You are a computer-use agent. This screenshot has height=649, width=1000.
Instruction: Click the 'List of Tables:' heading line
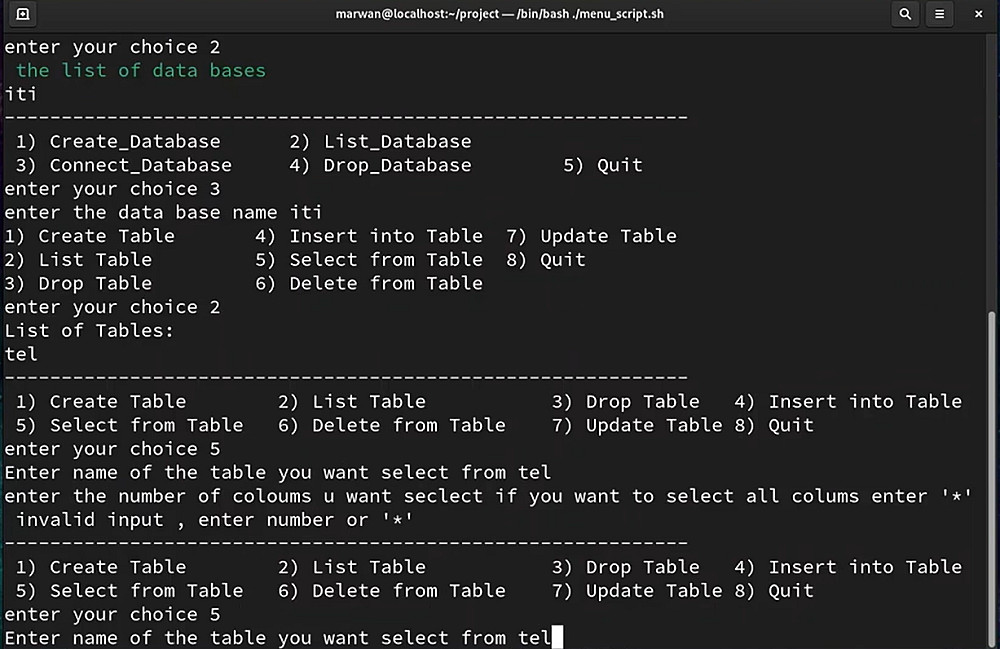(90, 331)
